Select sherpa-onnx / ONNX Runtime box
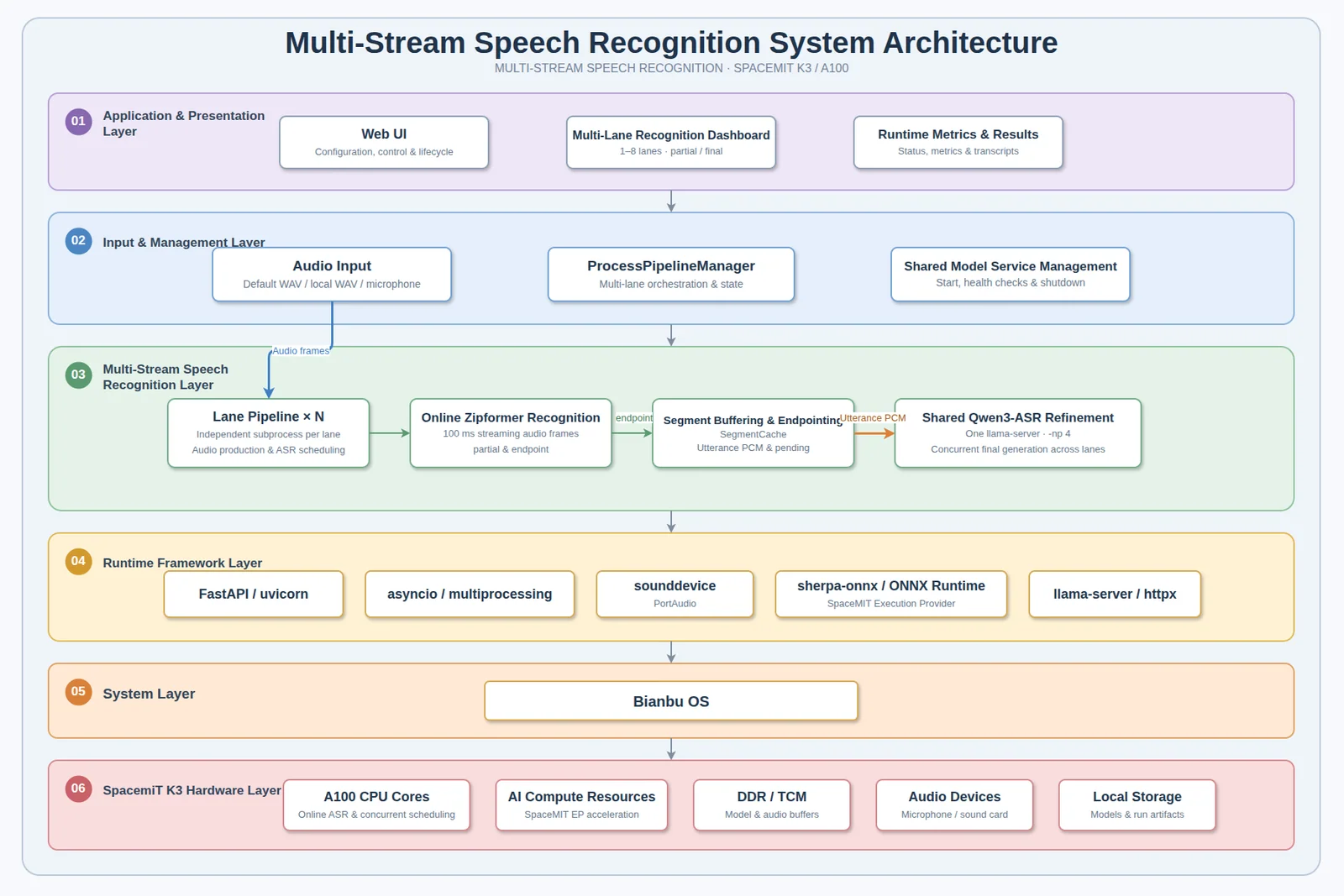 pos(891,594)
